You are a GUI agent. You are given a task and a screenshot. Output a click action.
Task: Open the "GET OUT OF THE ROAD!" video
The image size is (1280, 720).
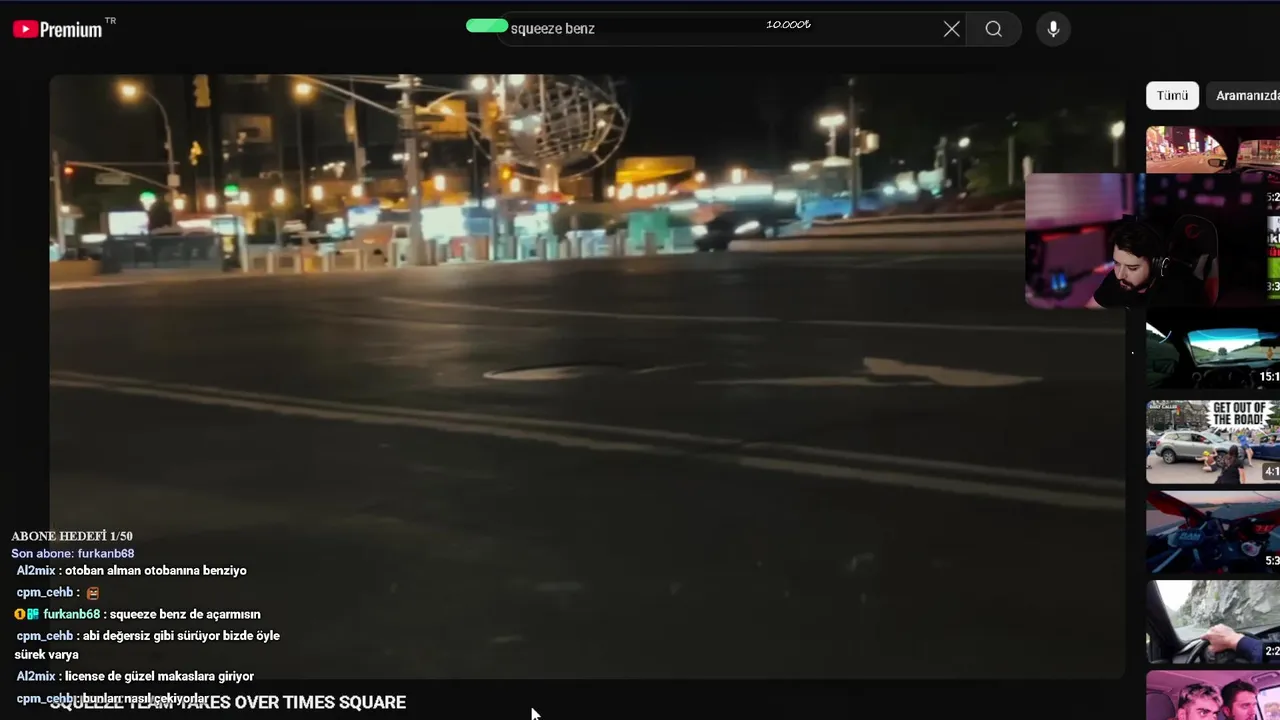tap(1213, 442)
